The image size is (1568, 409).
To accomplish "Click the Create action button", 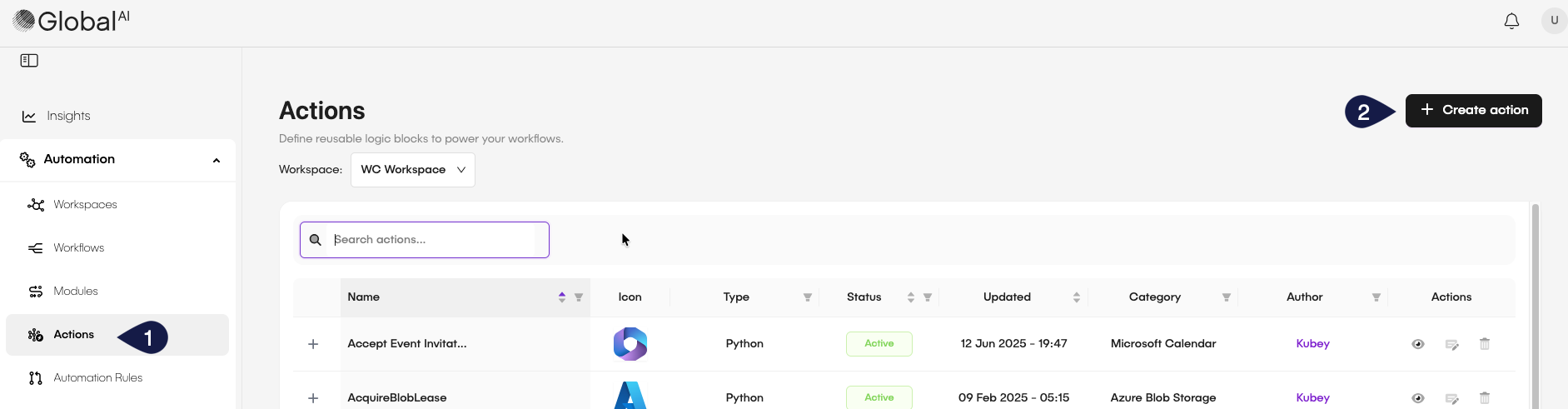I will click(1473, 111).
